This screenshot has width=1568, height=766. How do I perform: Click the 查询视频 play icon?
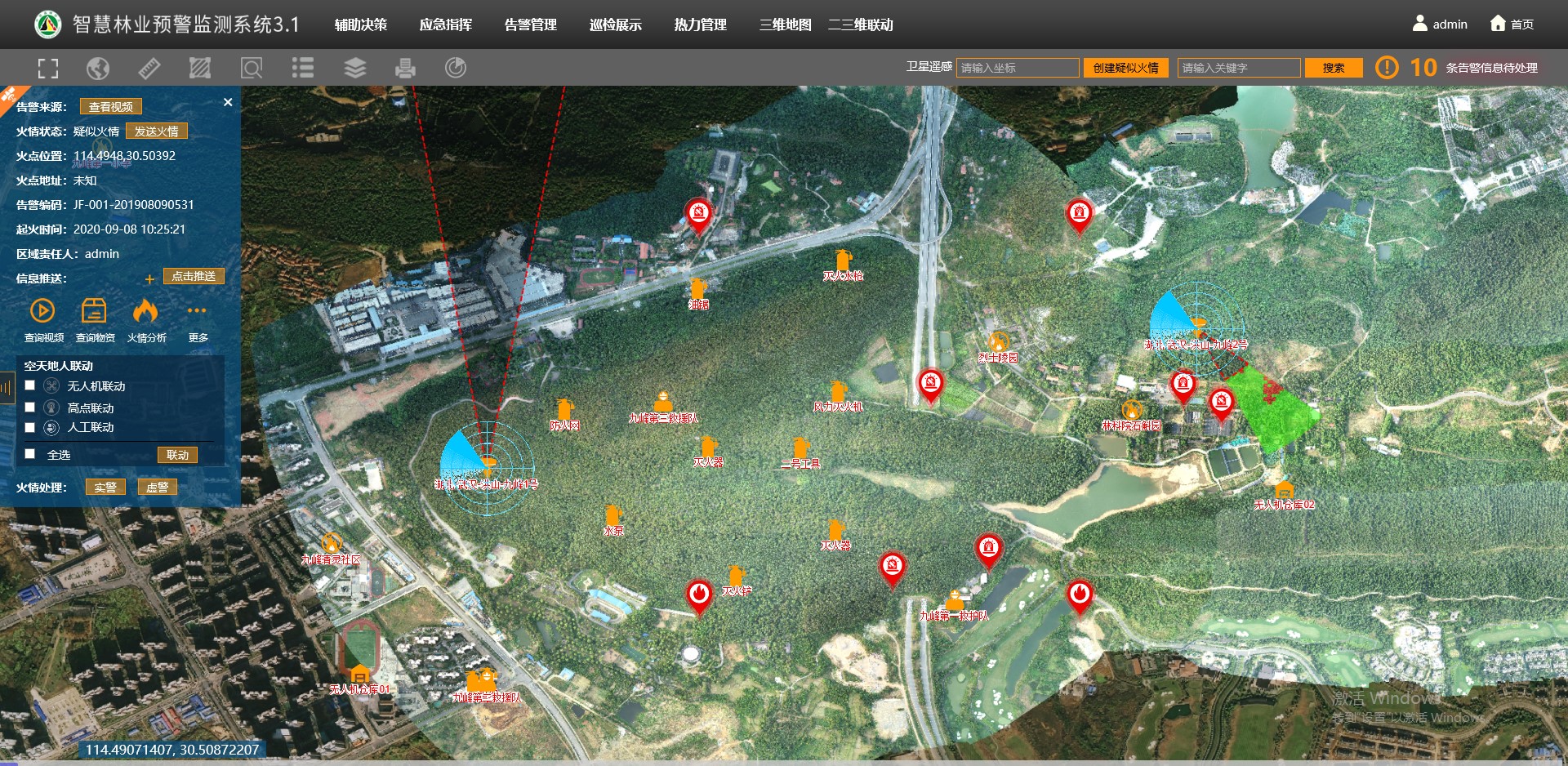pyautogui.click(x=42, y=312)
